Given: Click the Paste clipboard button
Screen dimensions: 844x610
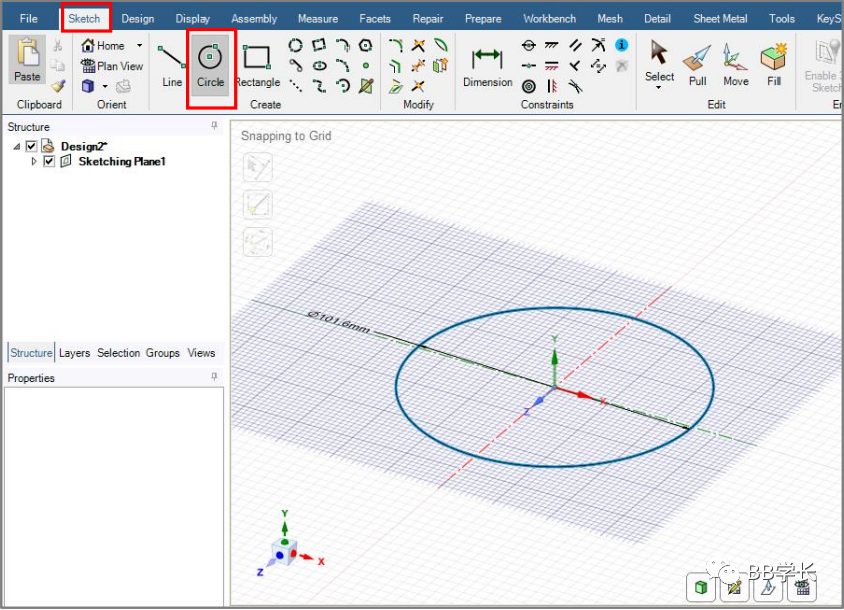Looking at the screenshot, I should click(x=27, y=59).
